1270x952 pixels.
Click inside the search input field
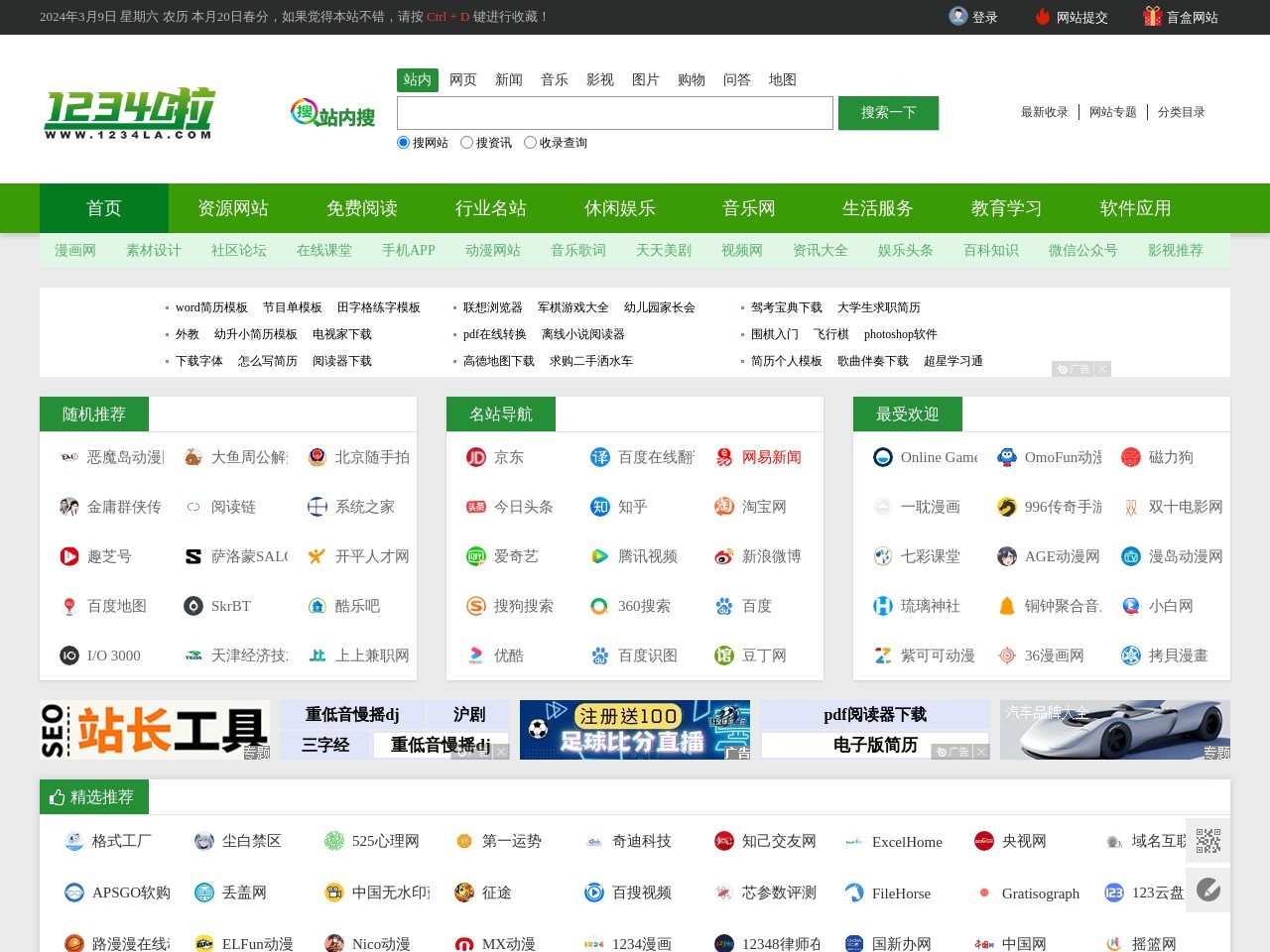point(614,112)
